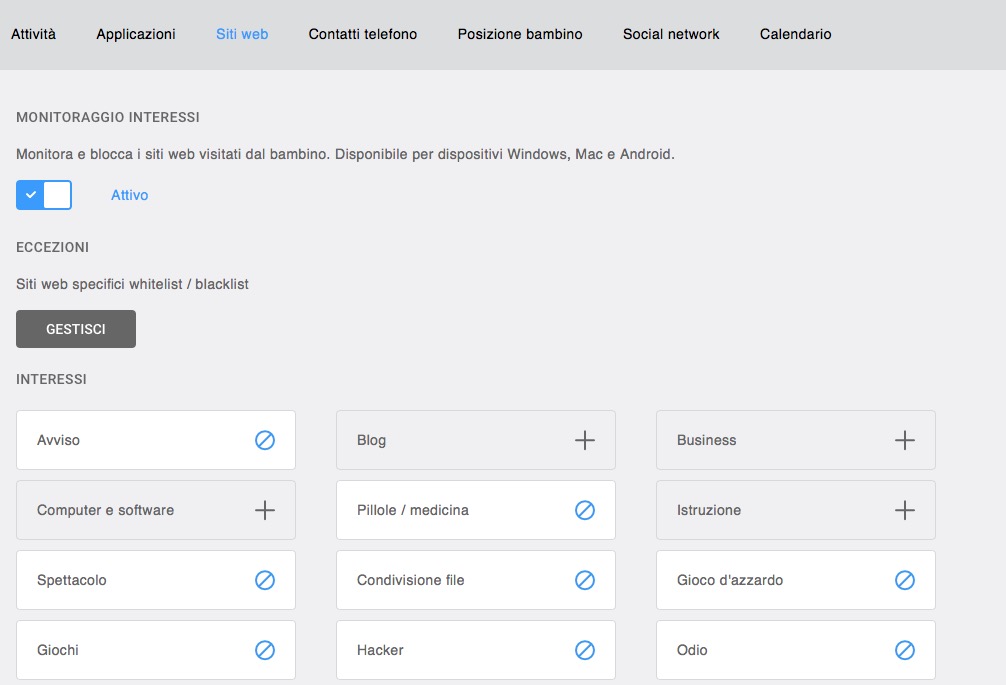Click the block icon on Spettacolo
This screenshot has width=1006, height=685.
(x=265, y=580)
